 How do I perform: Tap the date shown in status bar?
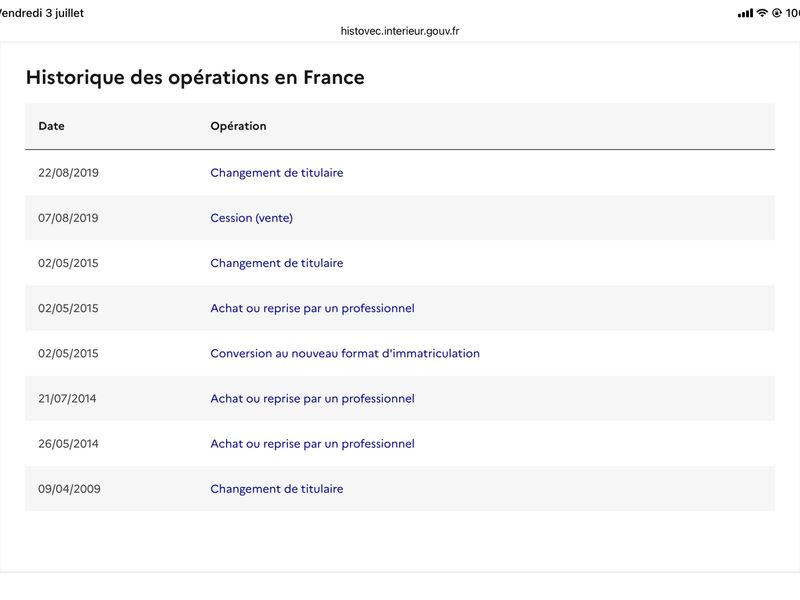(x=42, y=13)
